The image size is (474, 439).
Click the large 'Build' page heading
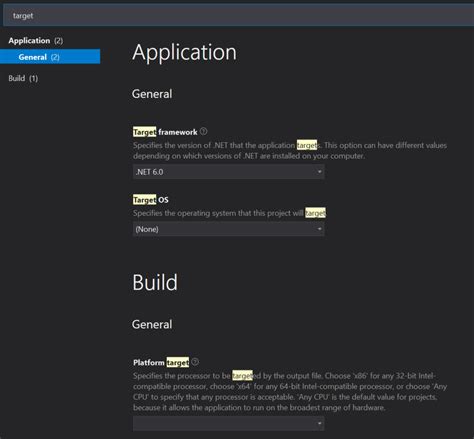[x=155, y=283]
